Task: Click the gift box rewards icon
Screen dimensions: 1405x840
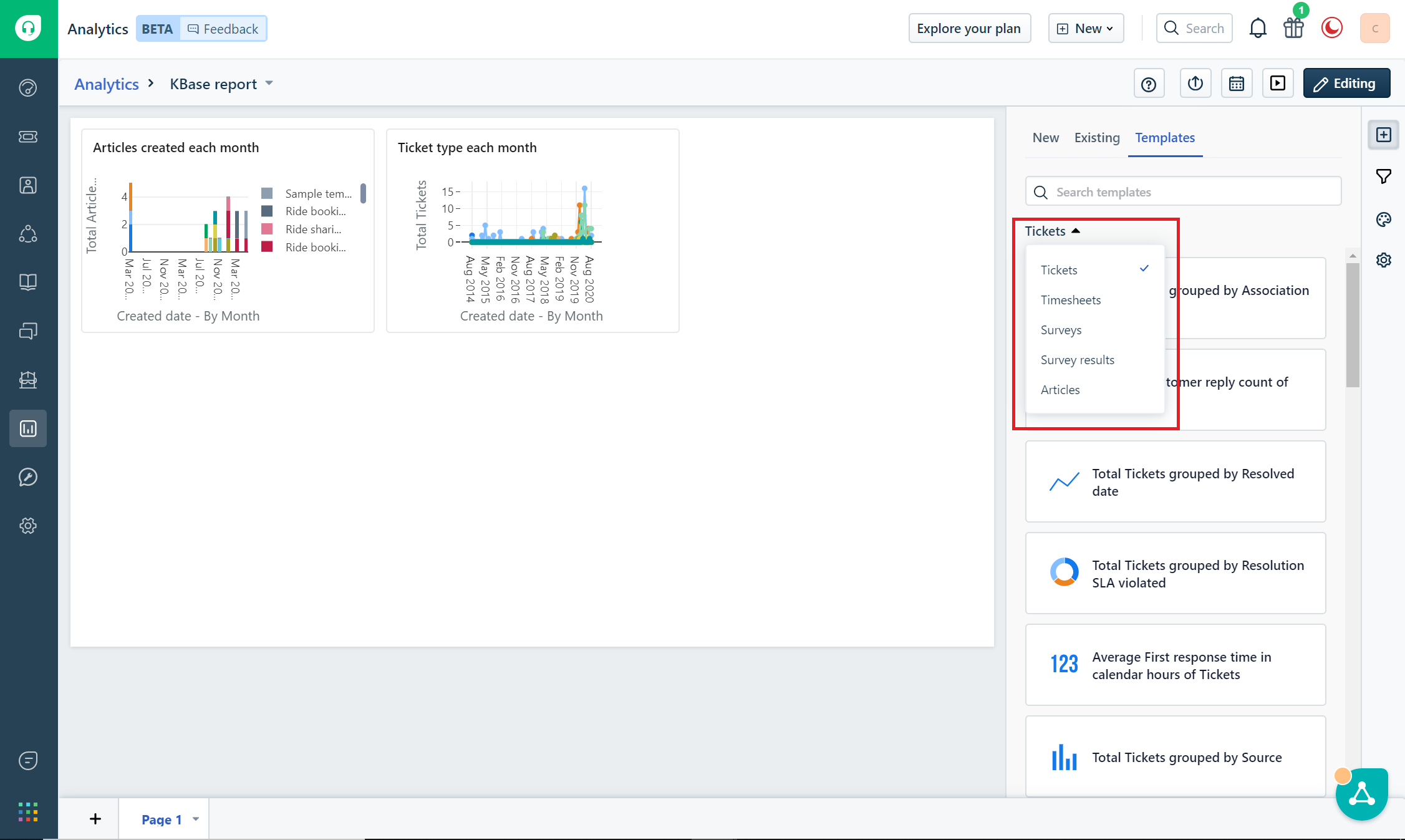Action: point(1293,29)
